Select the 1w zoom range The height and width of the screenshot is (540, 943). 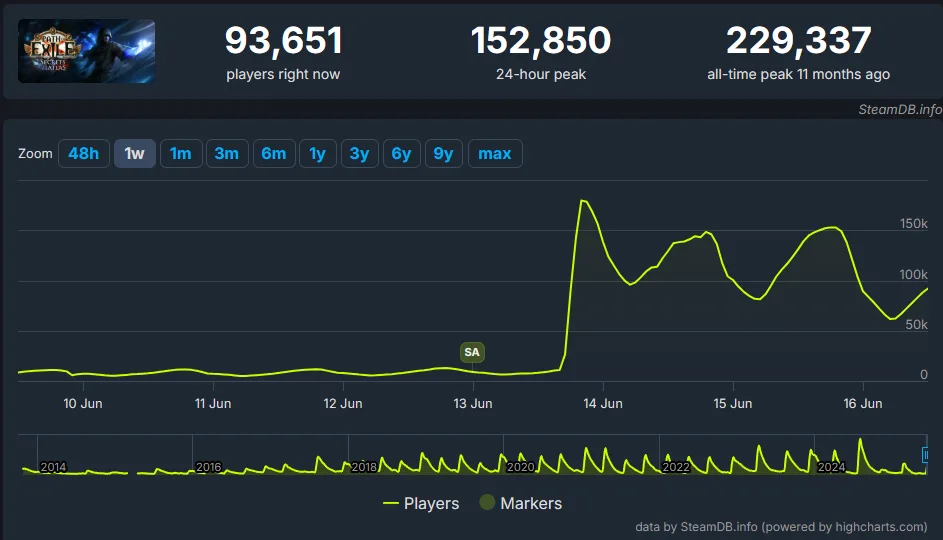[134, 153]
